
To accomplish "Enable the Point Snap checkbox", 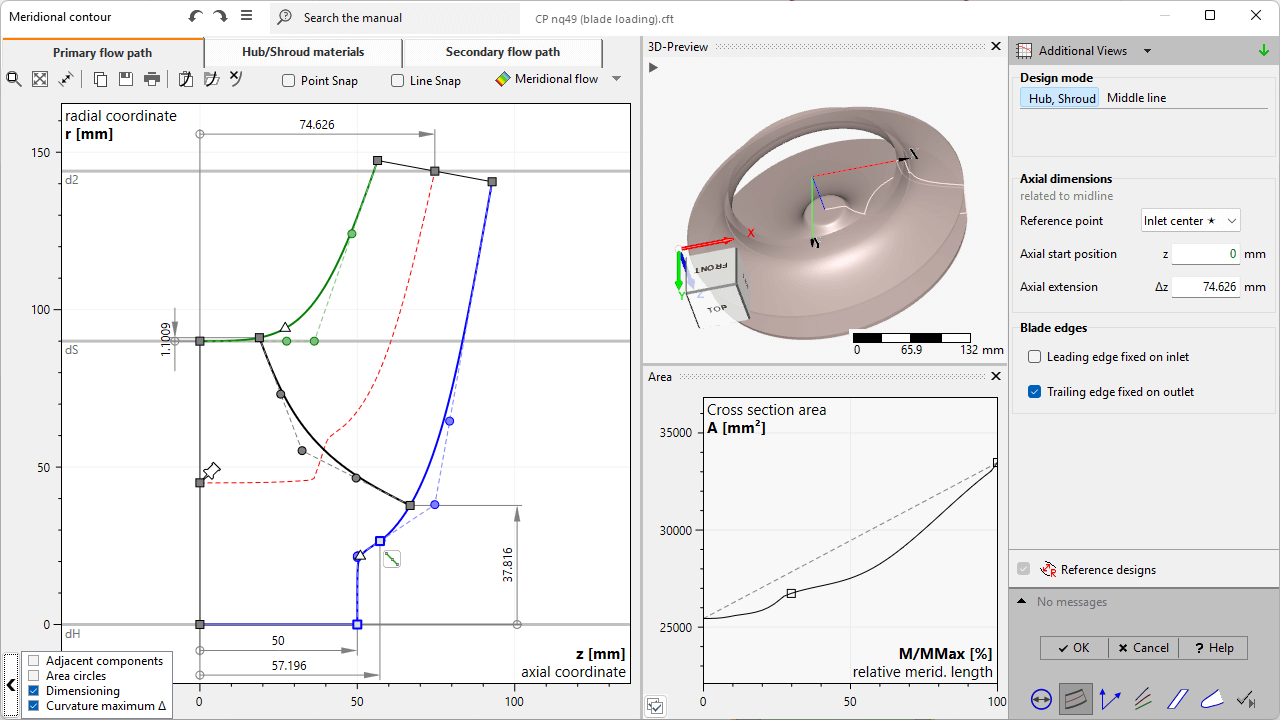I will pyautogui.click(x=289, y=81).
